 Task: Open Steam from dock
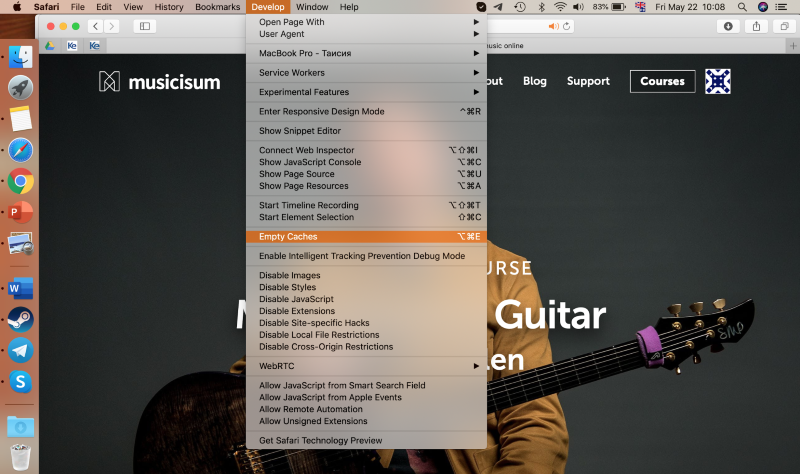pos(20,319)
